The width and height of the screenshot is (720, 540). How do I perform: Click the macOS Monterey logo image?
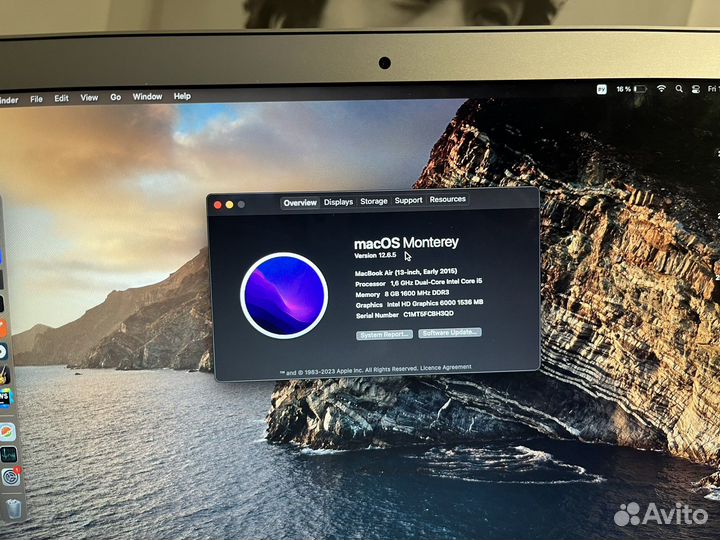tap(284, 295)
